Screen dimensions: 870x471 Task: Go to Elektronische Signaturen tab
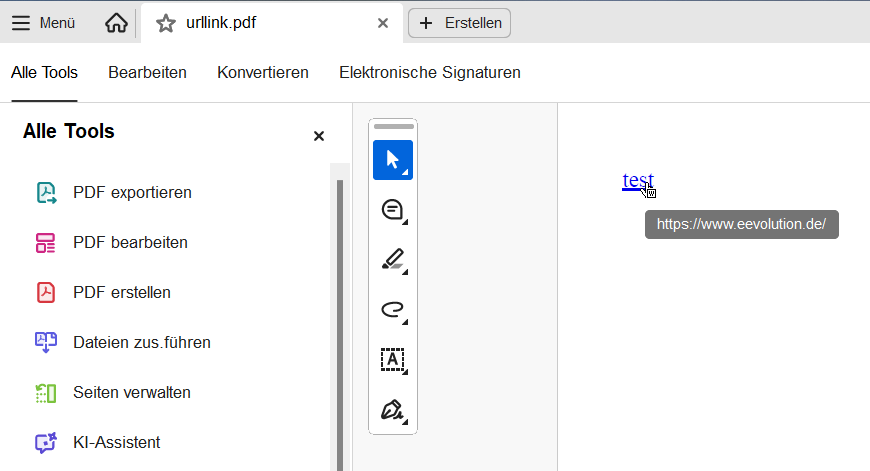coord(429,72)
